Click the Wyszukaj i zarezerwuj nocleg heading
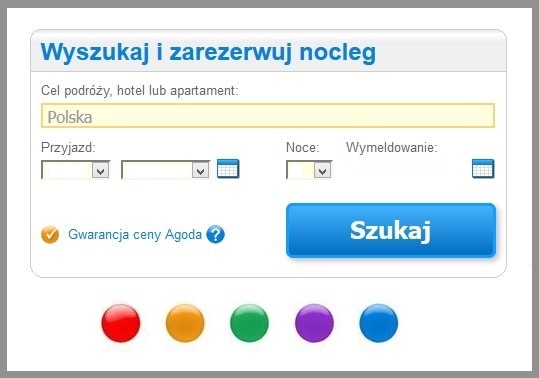 point(208,53)
